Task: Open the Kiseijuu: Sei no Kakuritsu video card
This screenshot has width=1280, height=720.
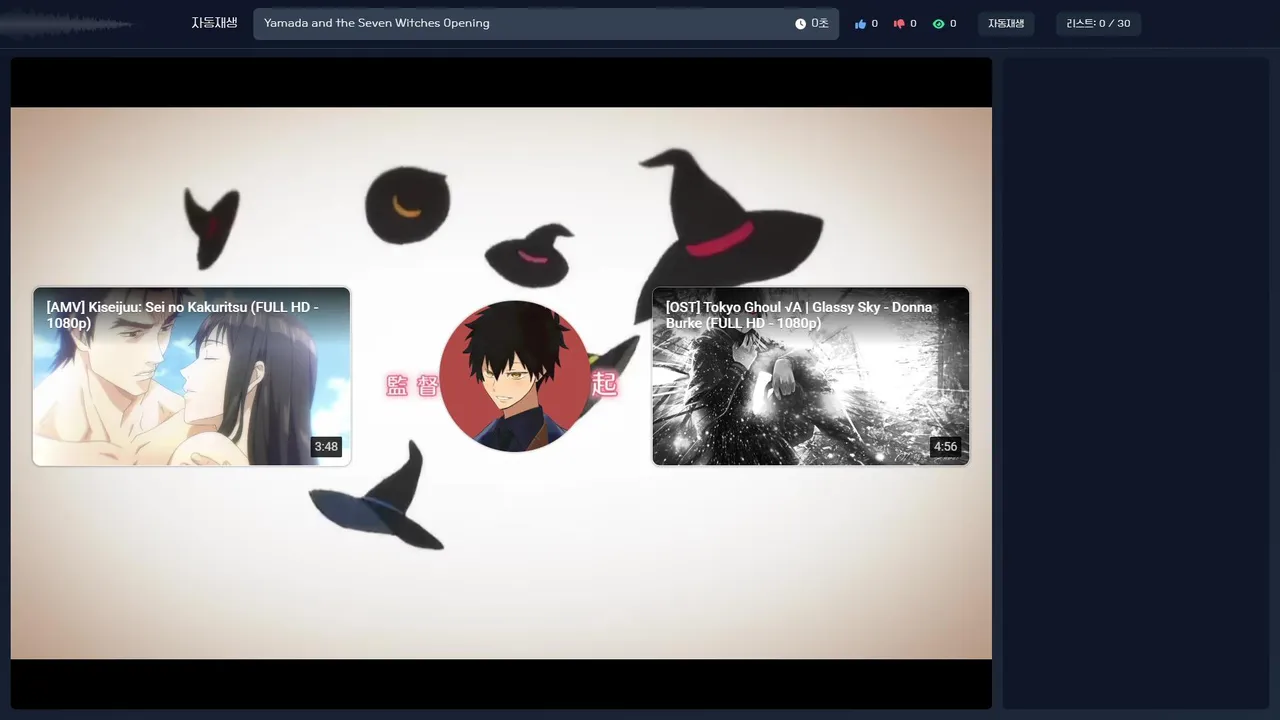Action: [x=192, y=376]
